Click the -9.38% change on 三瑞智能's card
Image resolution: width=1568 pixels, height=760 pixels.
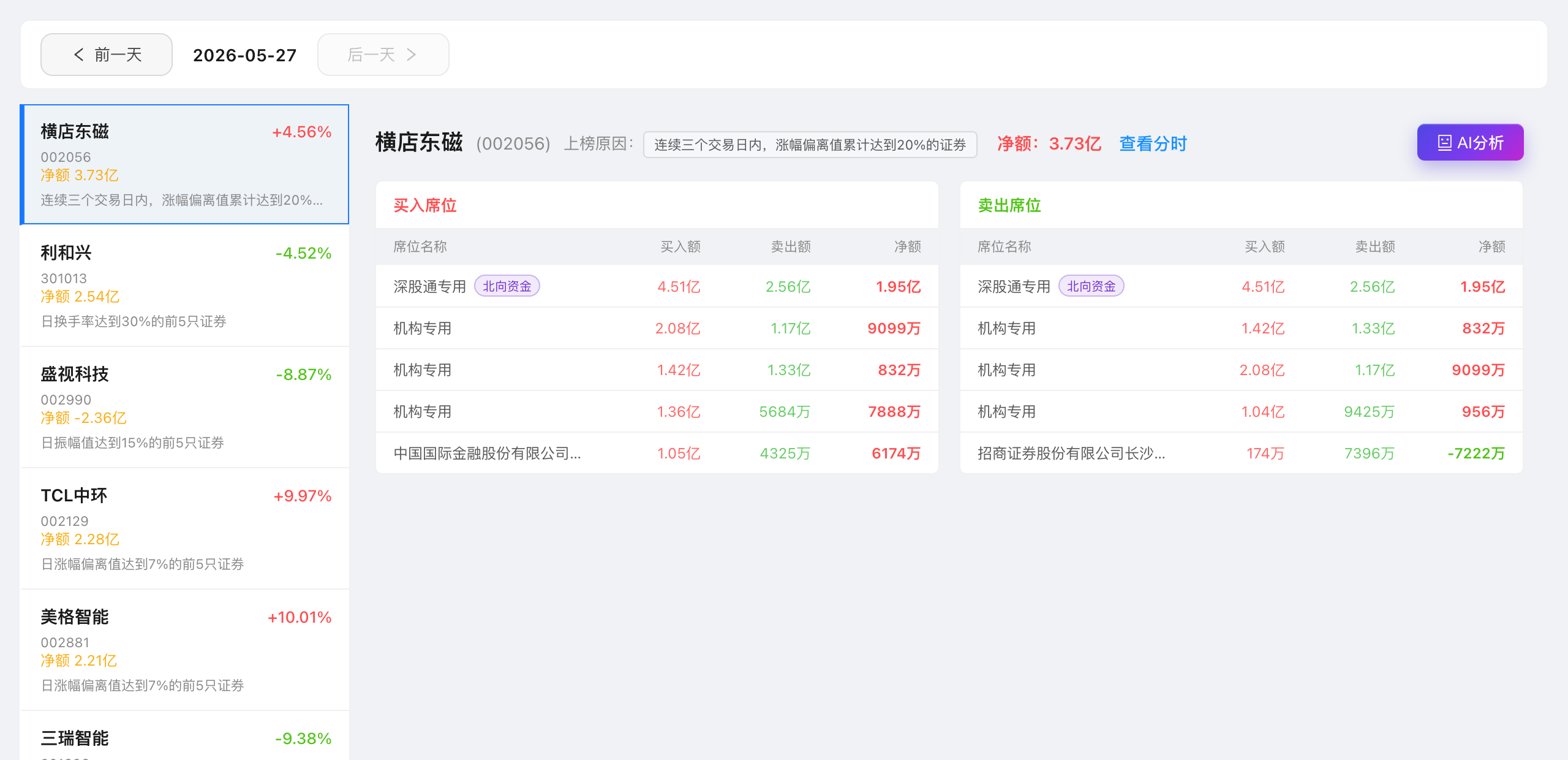[x=303, y=739]
